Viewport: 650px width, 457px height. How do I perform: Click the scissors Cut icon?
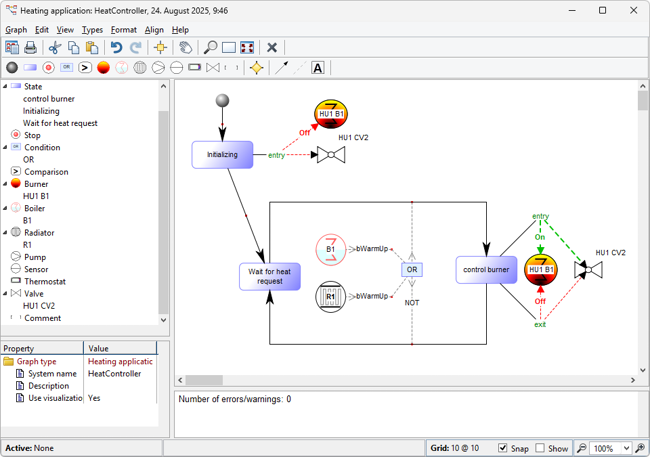pos(55,47)
